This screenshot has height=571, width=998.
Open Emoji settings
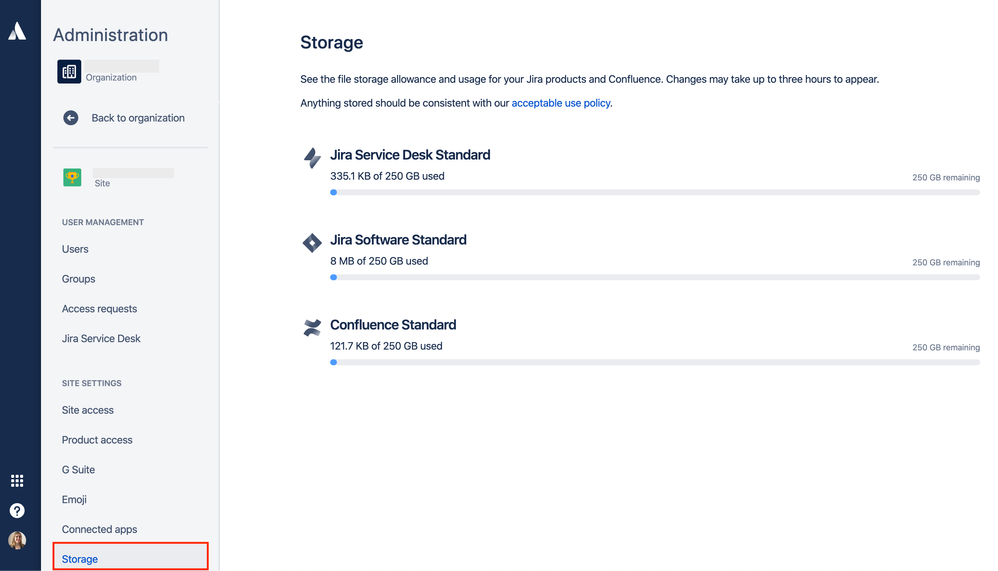74,500
